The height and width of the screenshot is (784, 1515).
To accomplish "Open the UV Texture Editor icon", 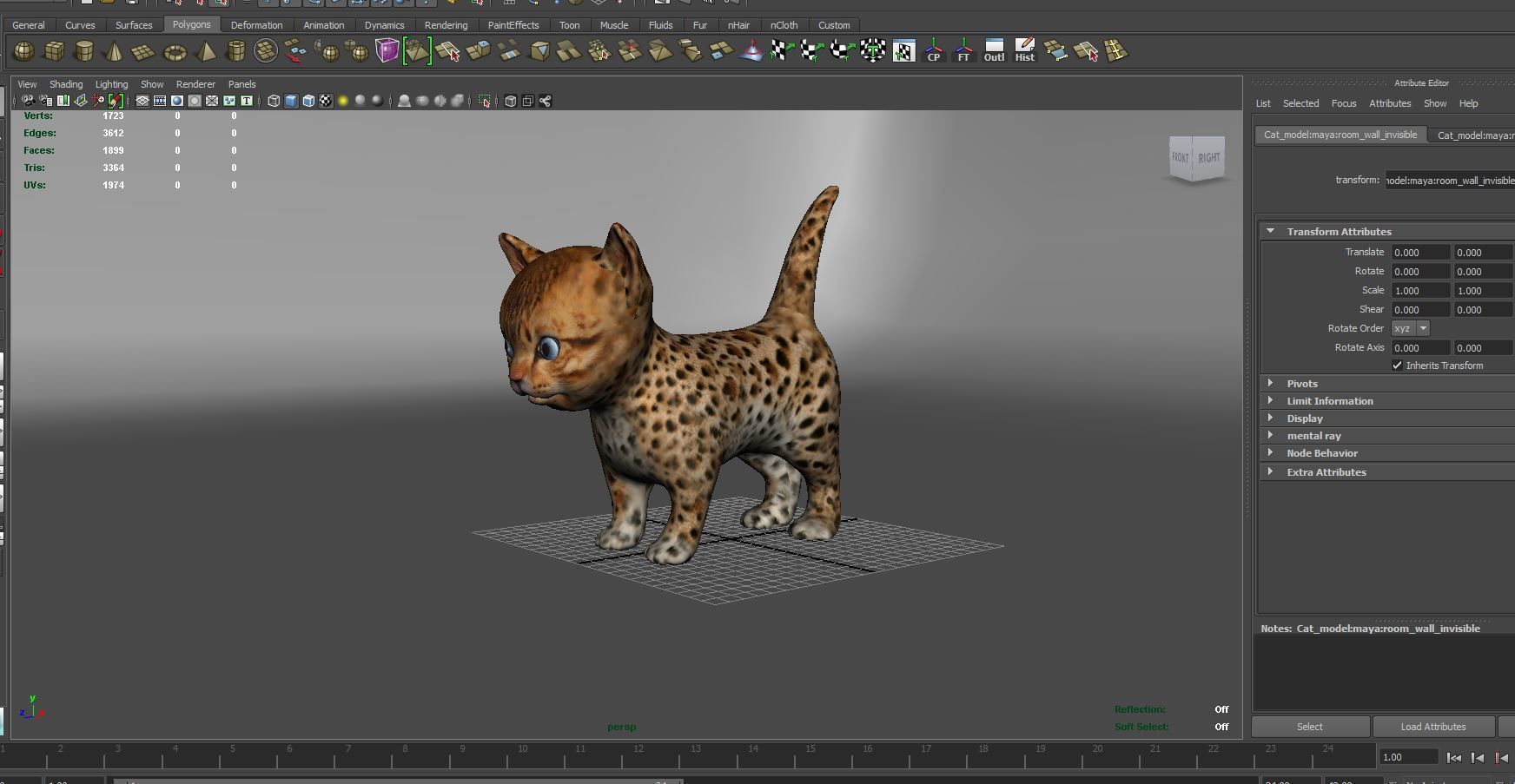I will coord(903,51).
